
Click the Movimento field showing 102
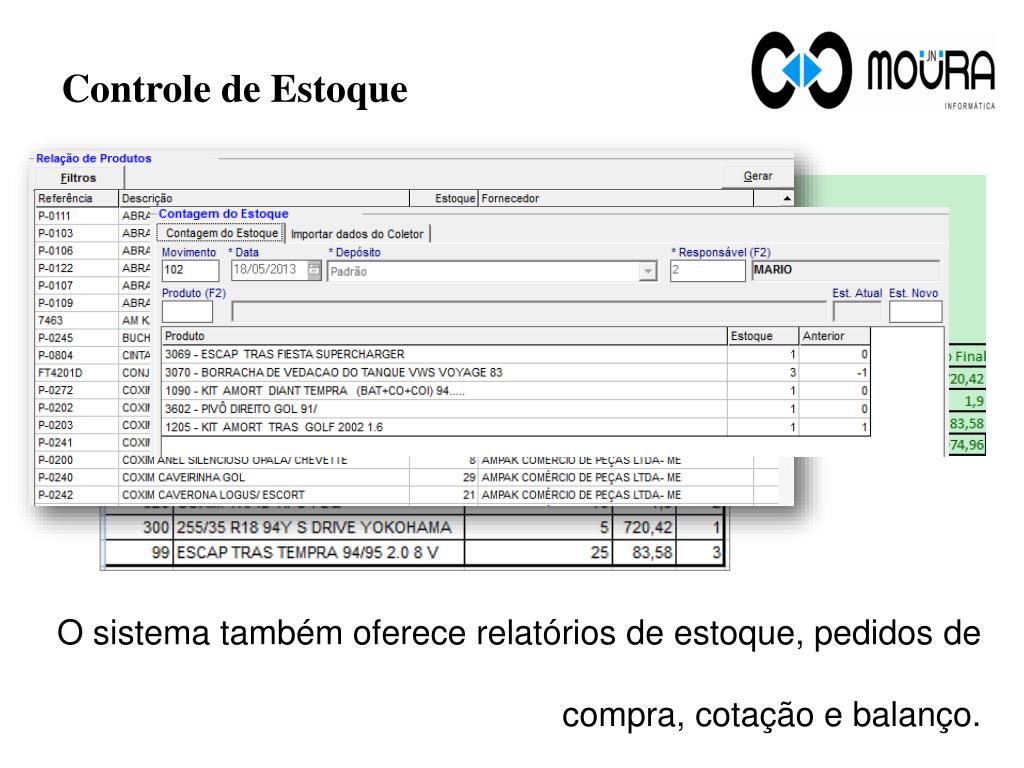[x=190, y=270]
